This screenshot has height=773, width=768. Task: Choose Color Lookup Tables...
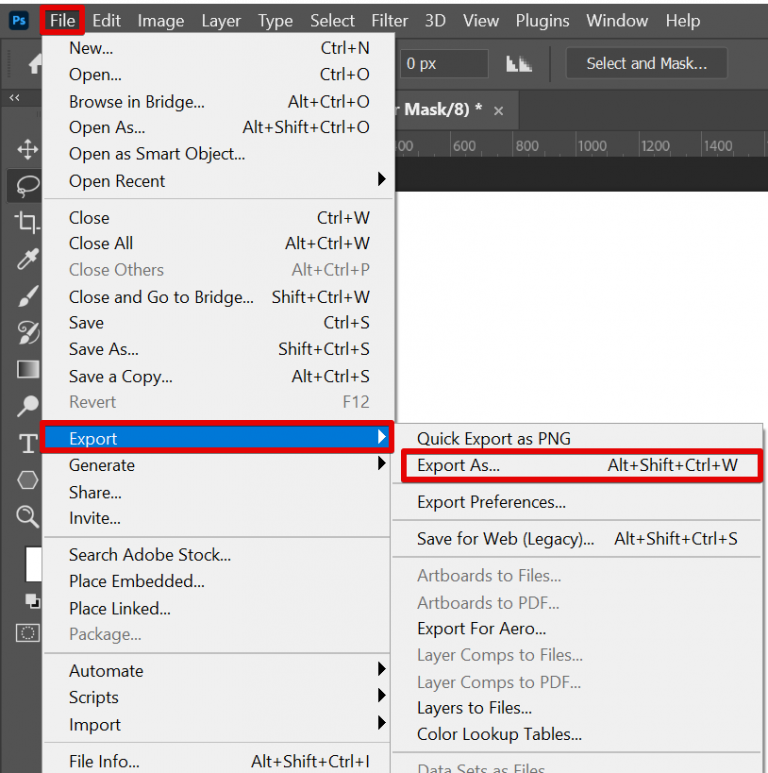pyautogui.click(x=577, y=734)
